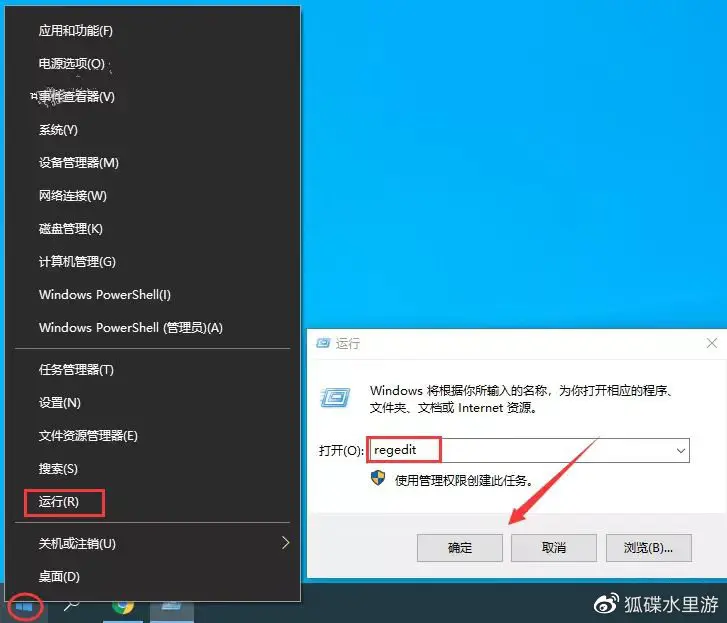Click the 取消 button

pyautogui.click(x=554, y=548)
